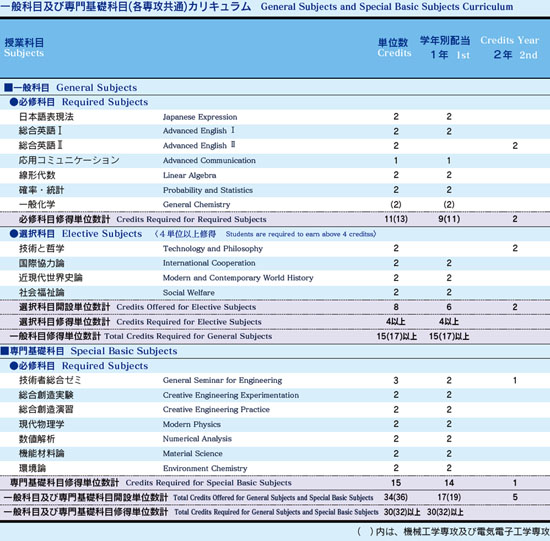Select the '単位数 Credits' column header
The height and width of the screenshot is (541, 550).
point(394,48)
